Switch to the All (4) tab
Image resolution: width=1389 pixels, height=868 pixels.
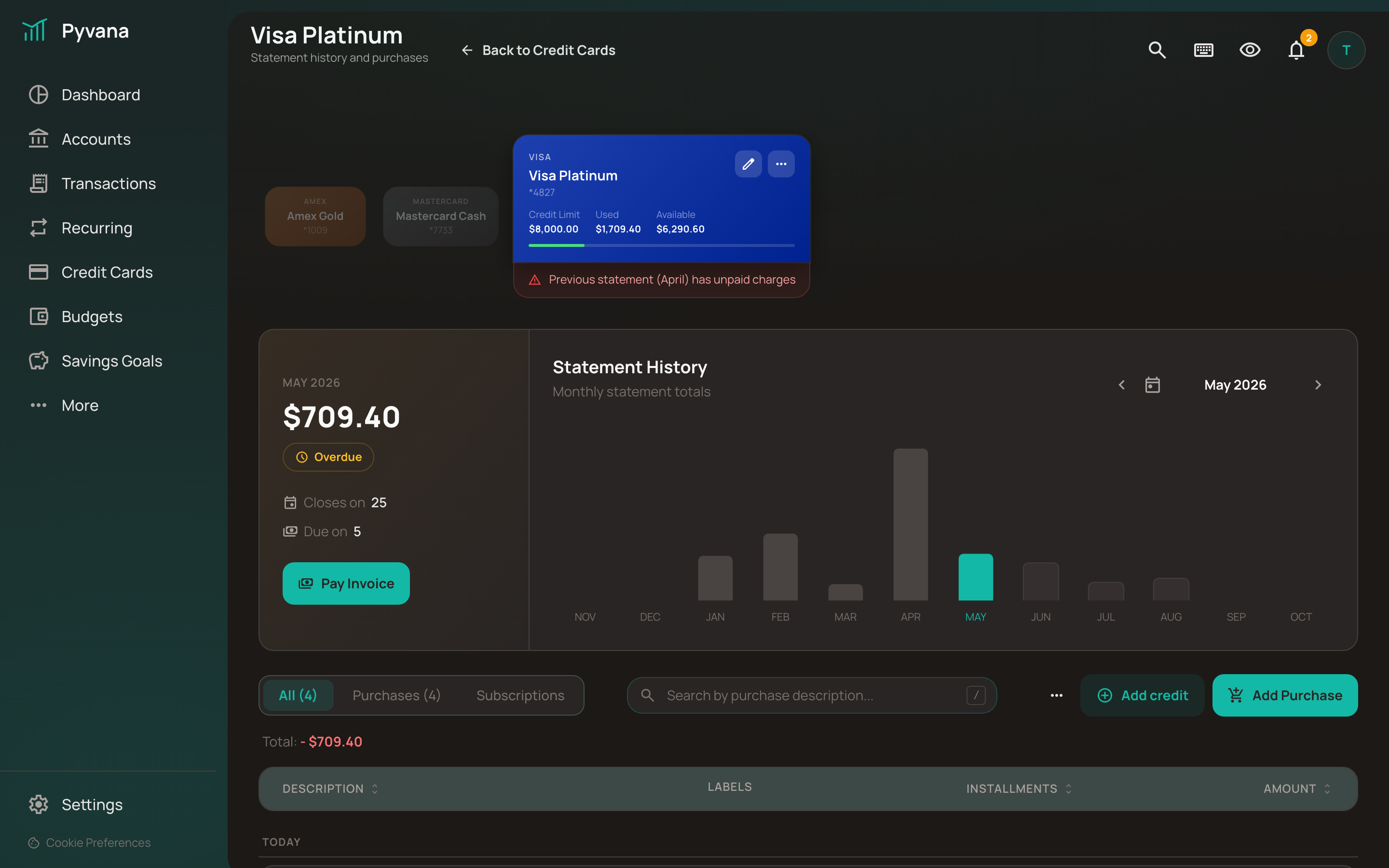[x=298, y=695]
